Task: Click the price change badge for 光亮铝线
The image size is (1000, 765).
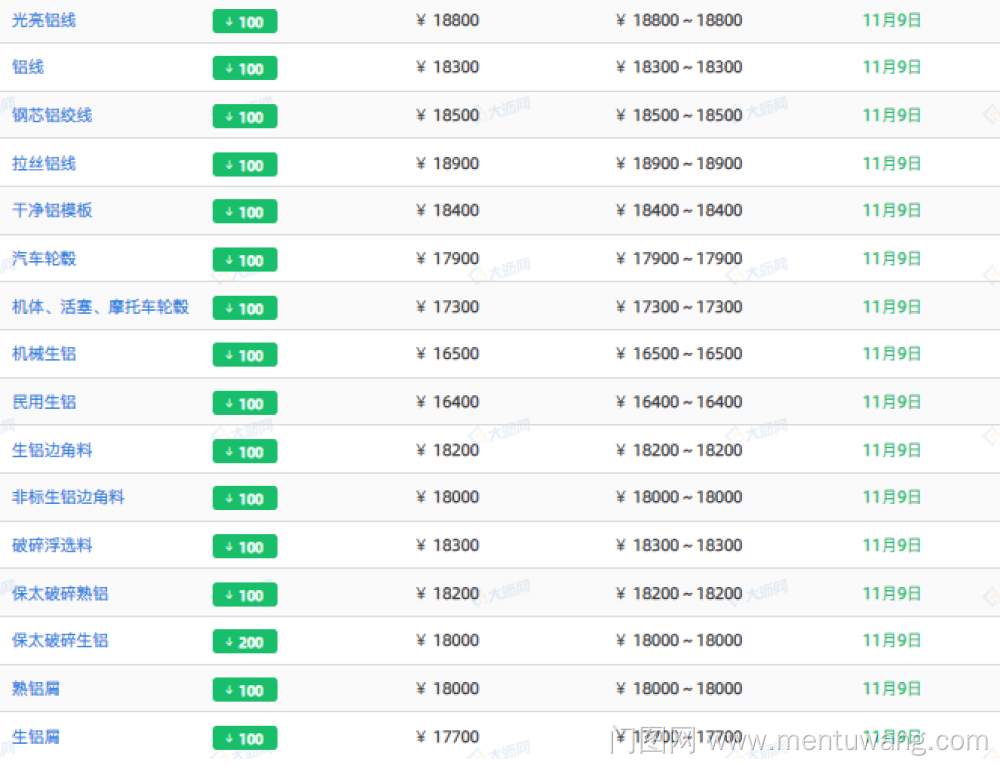Action: (x=245, y=21)
